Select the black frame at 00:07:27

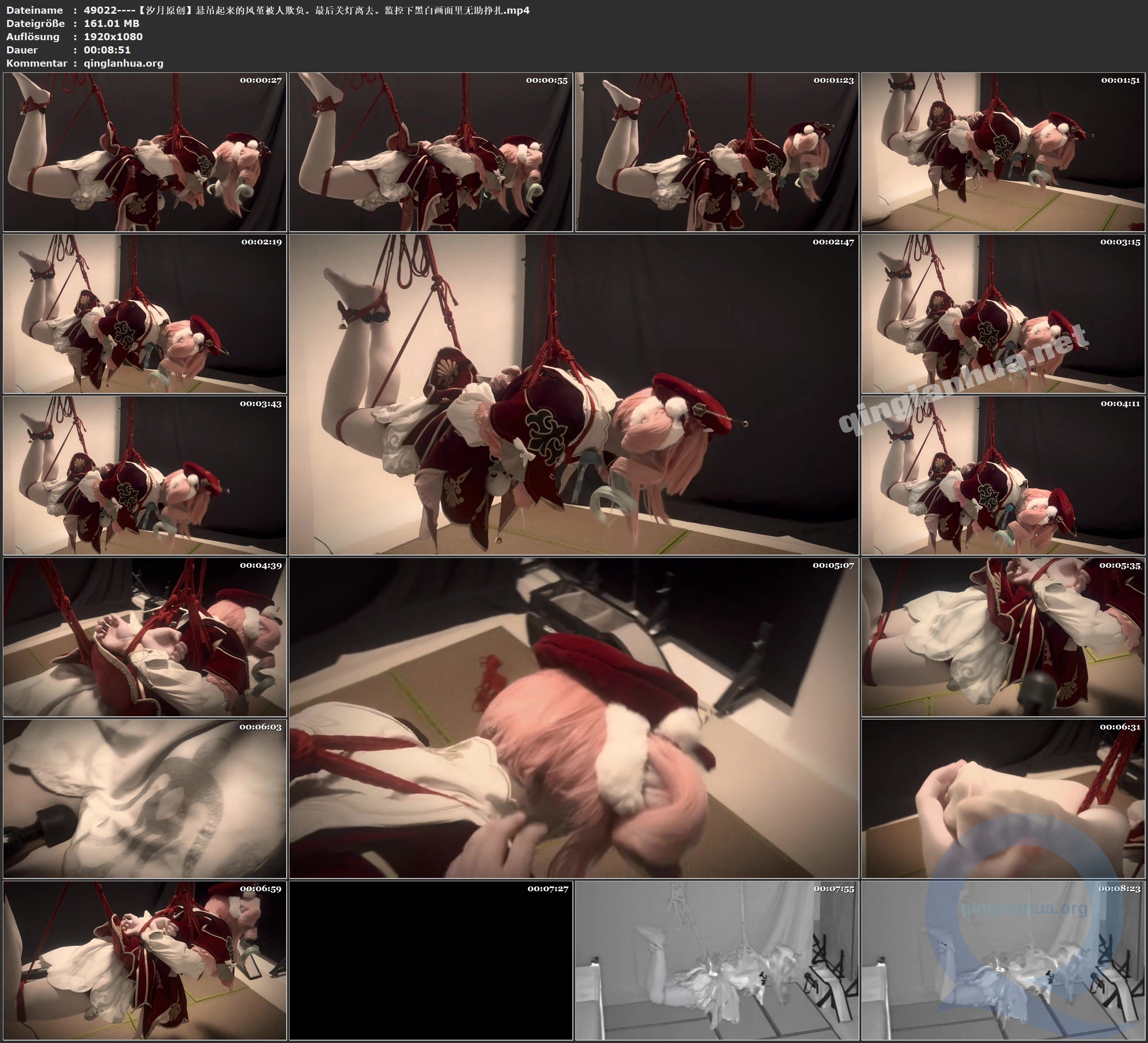[430, 960]
